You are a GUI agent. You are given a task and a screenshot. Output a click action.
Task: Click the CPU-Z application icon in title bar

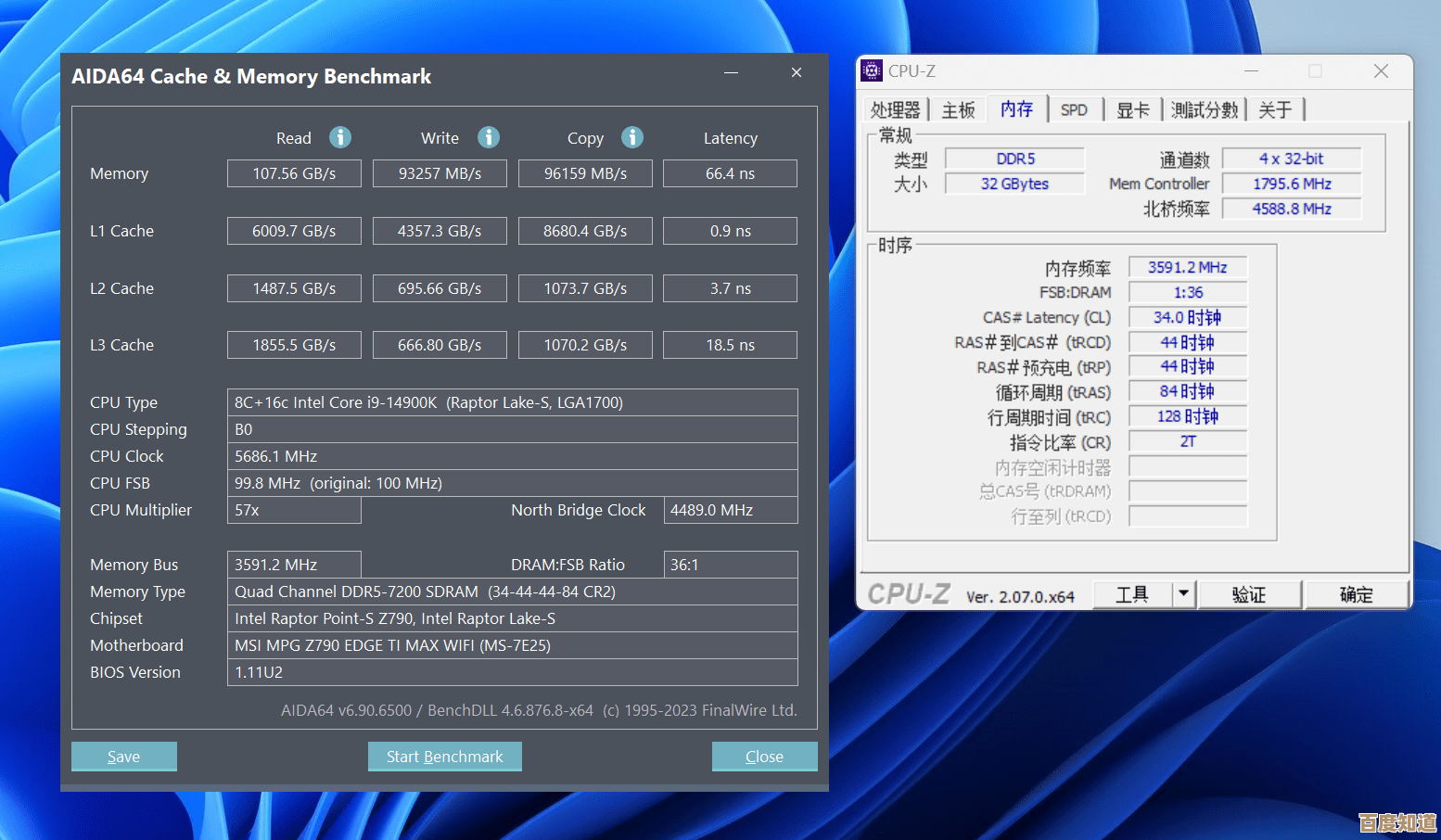click(871, 70)
